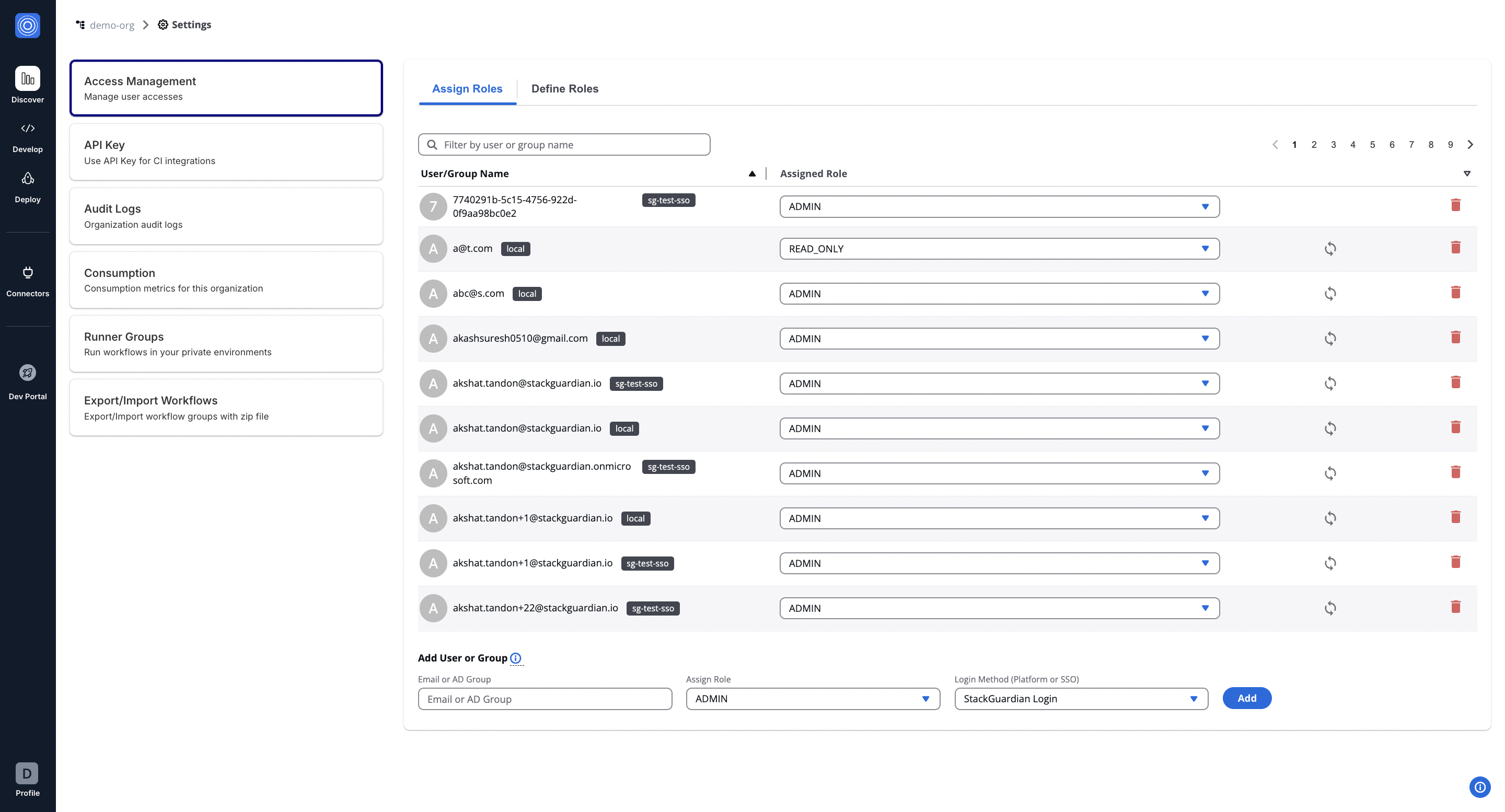The width and height of the screenshot is (1505, 812).
Task: Select the Discover icon in the sidebar
Action: point(27,78)
